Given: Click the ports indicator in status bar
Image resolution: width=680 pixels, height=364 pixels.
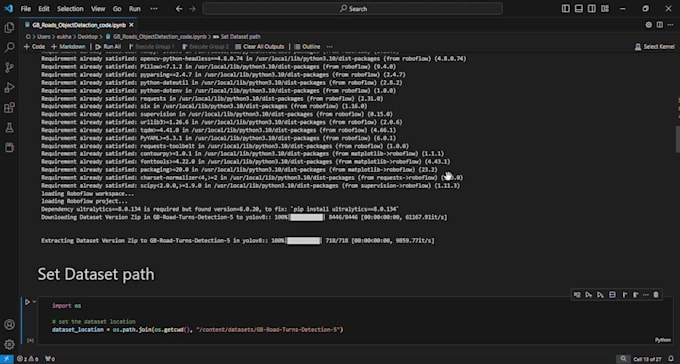Looking at the screenshot, I should 50,359.
